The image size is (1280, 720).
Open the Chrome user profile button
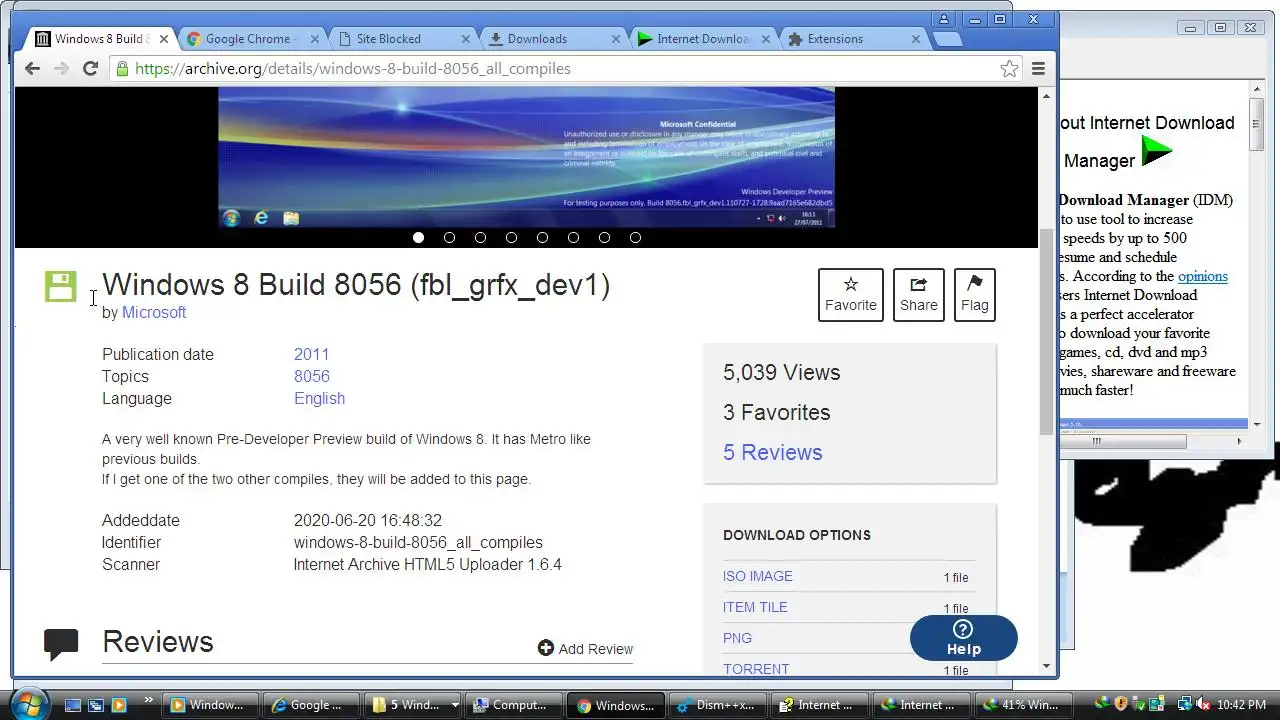click(944, 18)
